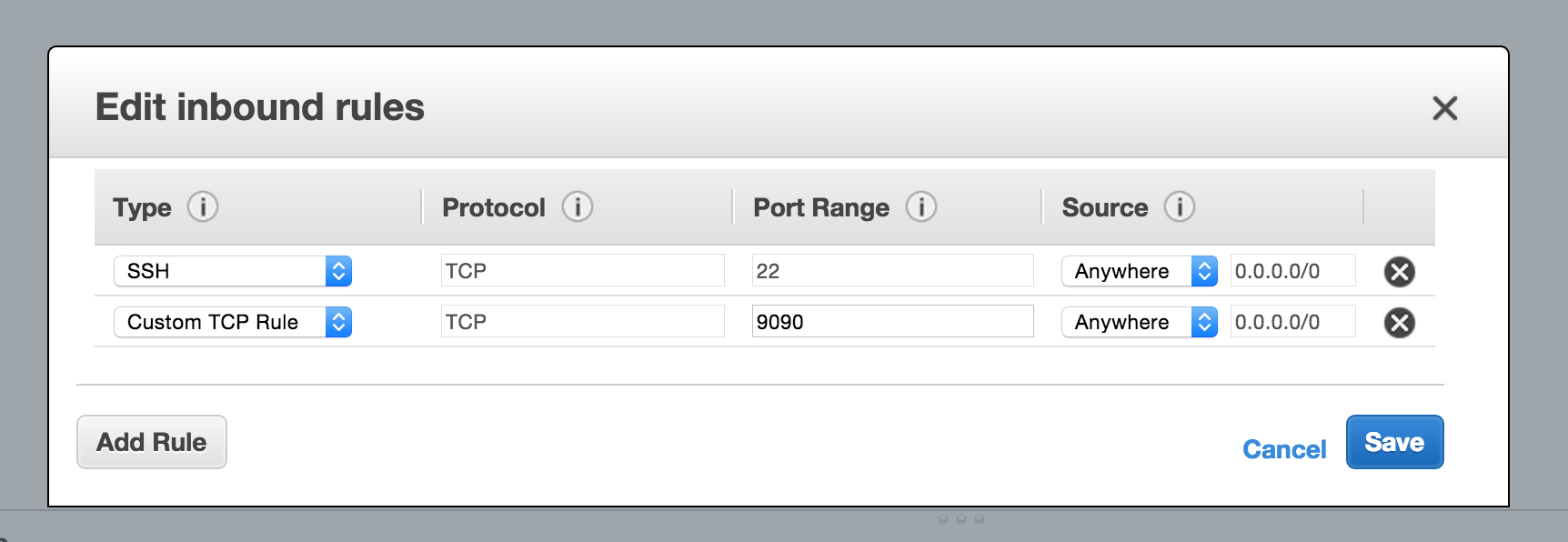Expand the Anywhere source dropdown for SSH

point(1139,271)
